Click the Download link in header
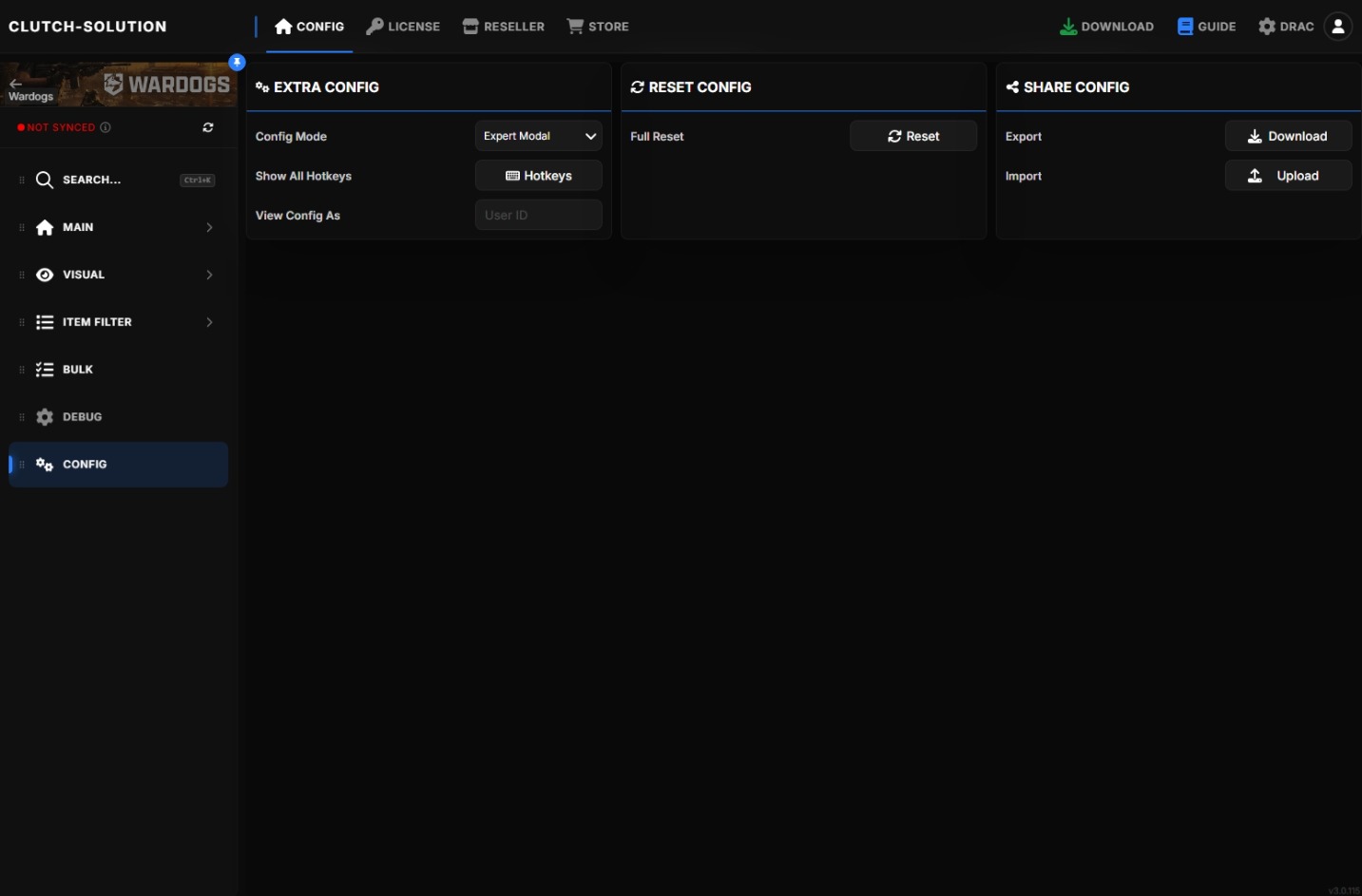1362x896 pixels. tap(1106, 27)
